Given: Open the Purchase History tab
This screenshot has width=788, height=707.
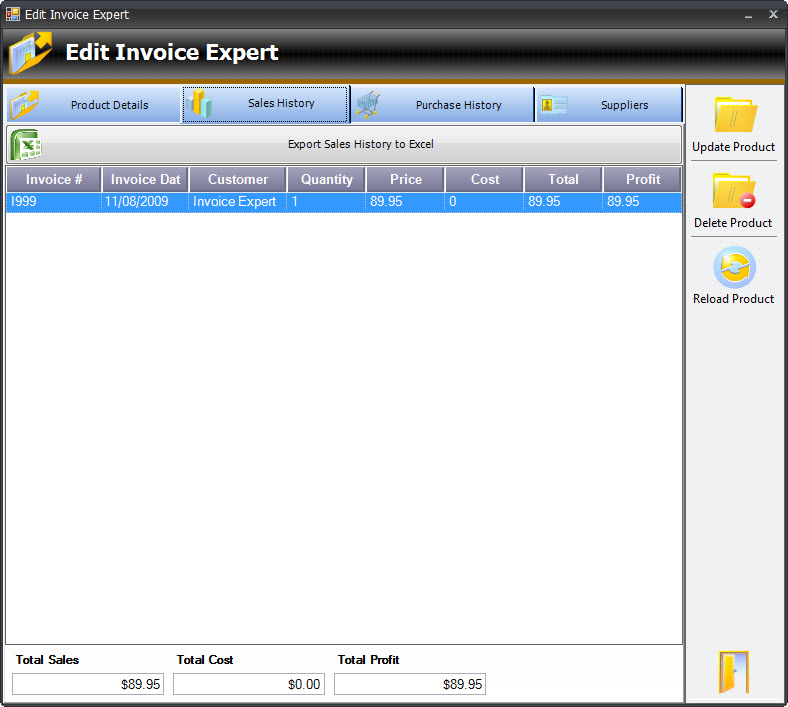Looking at the screenshot, I should [442, 105].
